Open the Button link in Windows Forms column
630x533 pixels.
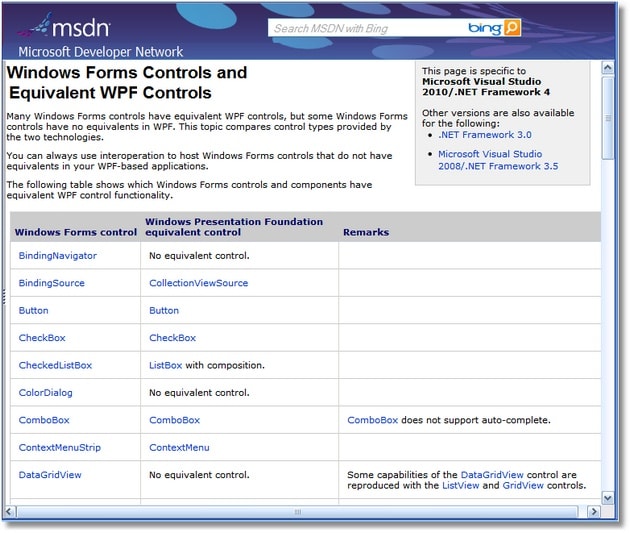pos(33,310)
